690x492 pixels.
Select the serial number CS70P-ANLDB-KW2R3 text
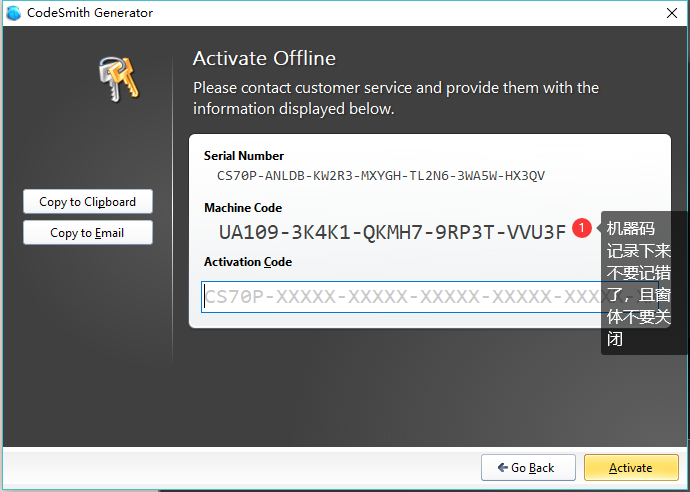pyautogui.click(x=381, y=176)
